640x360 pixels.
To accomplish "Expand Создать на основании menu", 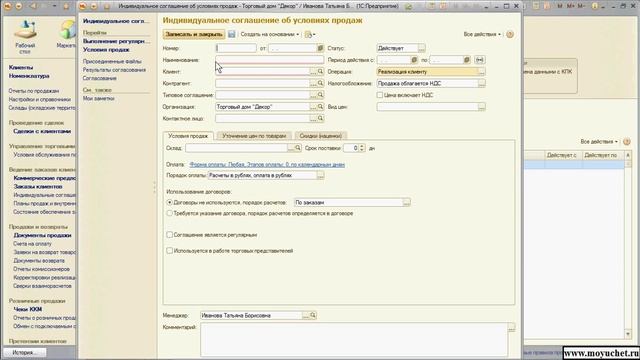I will [x=269, y=34].
